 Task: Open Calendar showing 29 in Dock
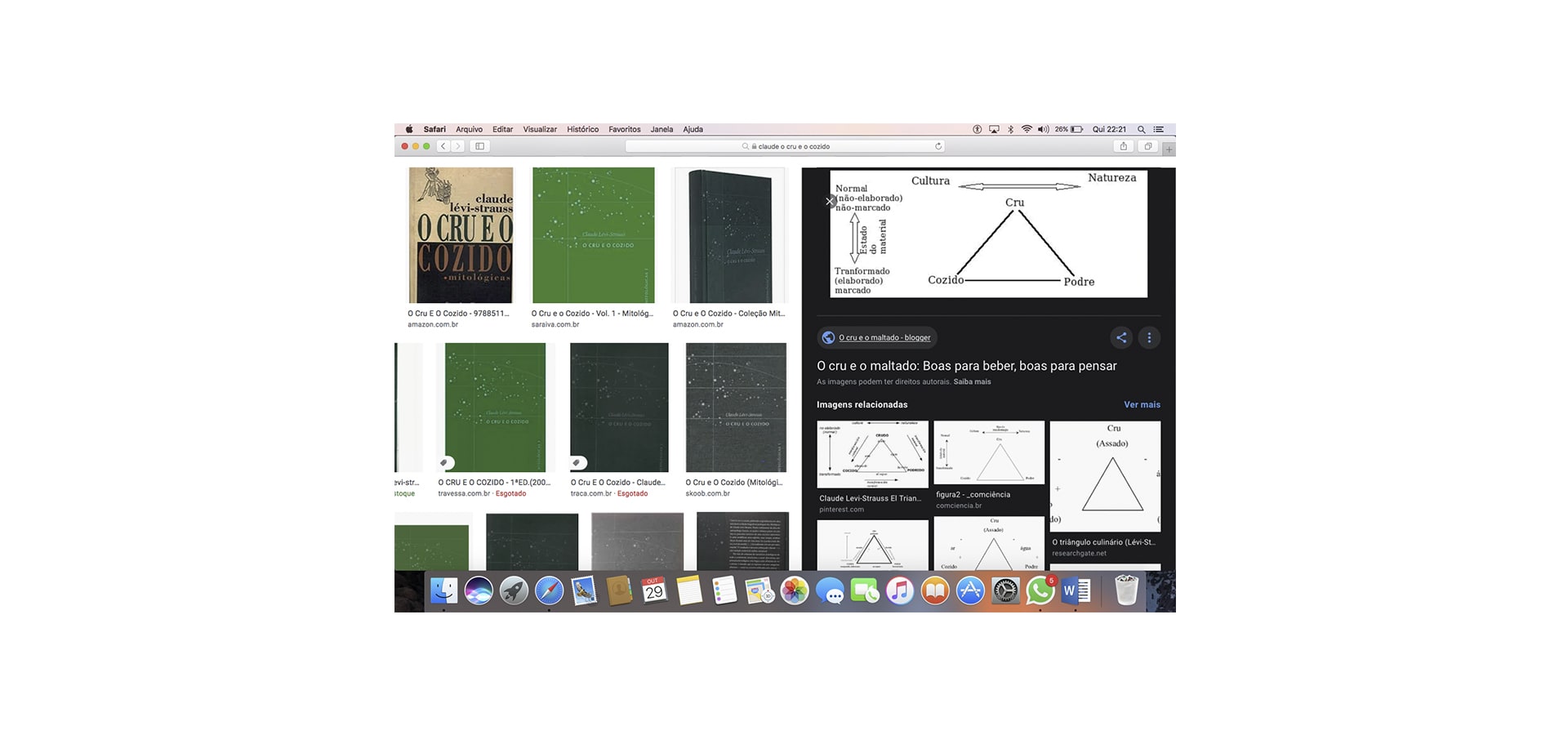(x=654, y=590)
